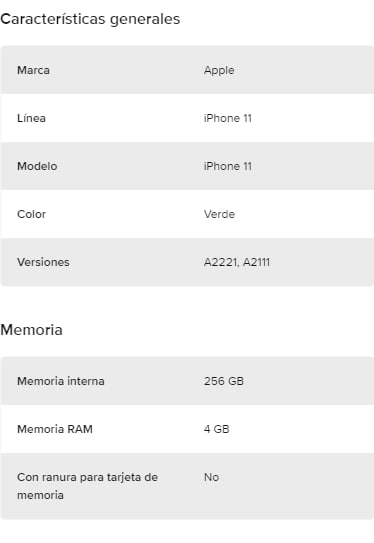This screenshot has width=374, height=543.
Task: Click the word generales in the heading
Action: 145,20
